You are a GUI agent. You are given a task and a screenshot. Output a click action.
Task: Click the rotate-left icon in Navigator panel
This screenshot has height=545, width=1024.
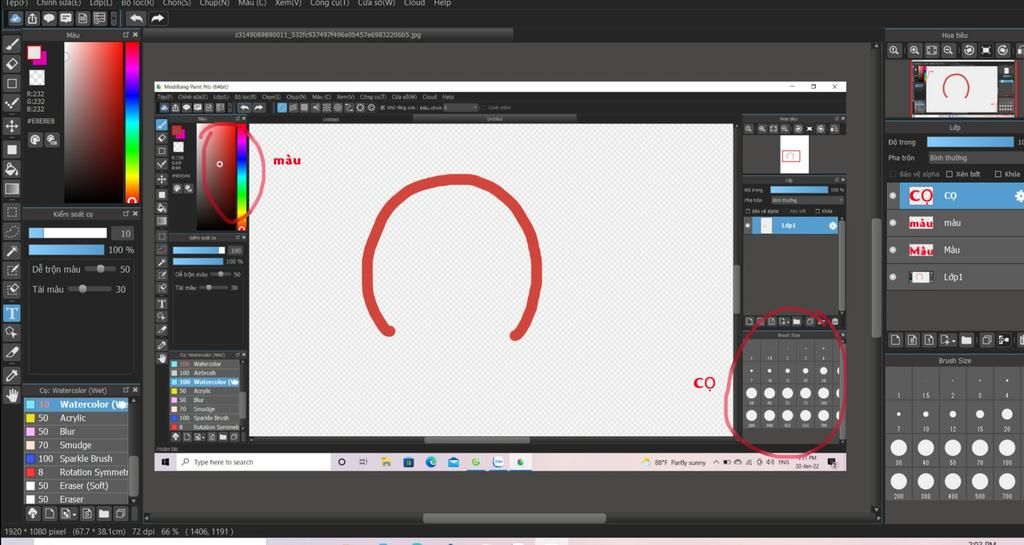point(969,50)
